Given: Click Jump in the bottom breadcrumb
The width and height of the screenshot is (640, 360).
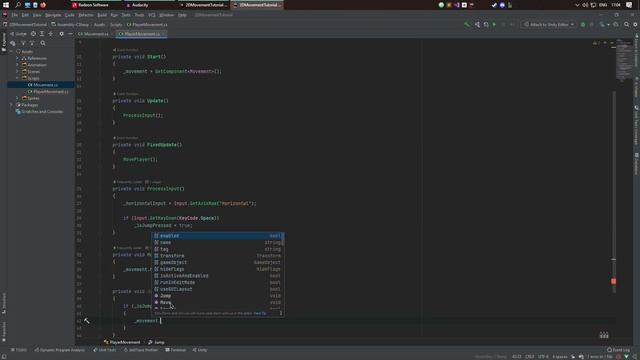Looking at the screenshot, I should (x=156, y=342).
